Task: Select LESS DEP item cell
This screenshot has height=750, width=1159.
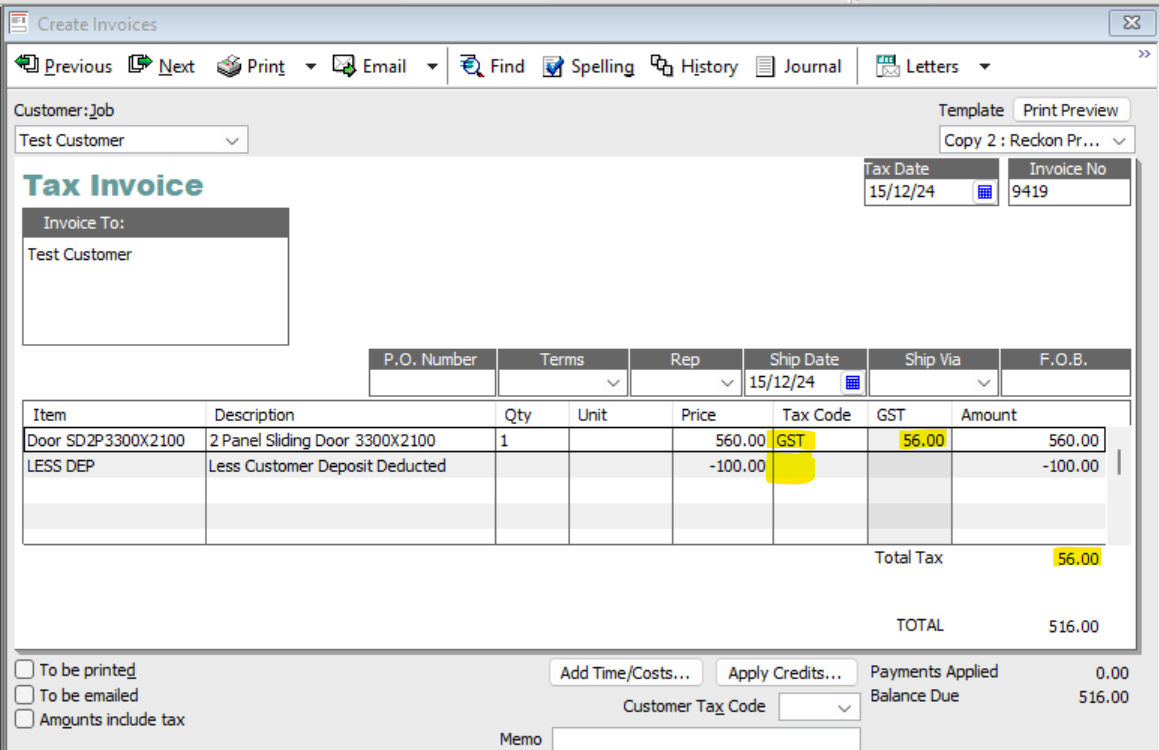Action: click(115, 466)
